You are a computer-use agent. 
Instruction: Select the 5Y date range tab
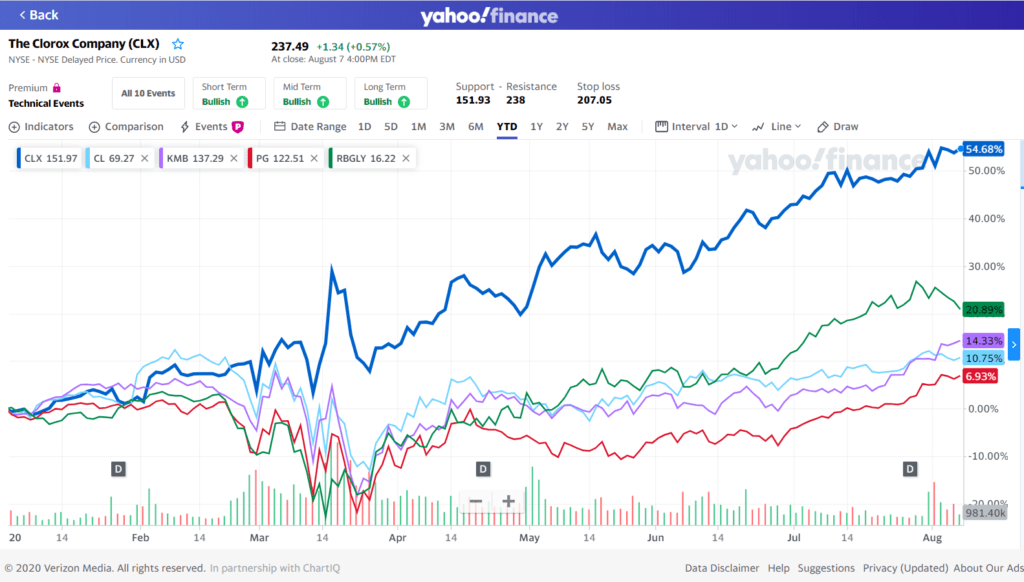tap(588, 127)
